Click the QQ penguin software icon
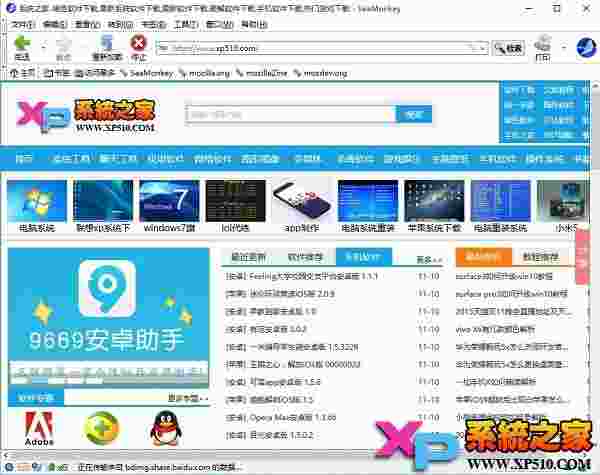600x475 pixels. click(x=165, y=428)
